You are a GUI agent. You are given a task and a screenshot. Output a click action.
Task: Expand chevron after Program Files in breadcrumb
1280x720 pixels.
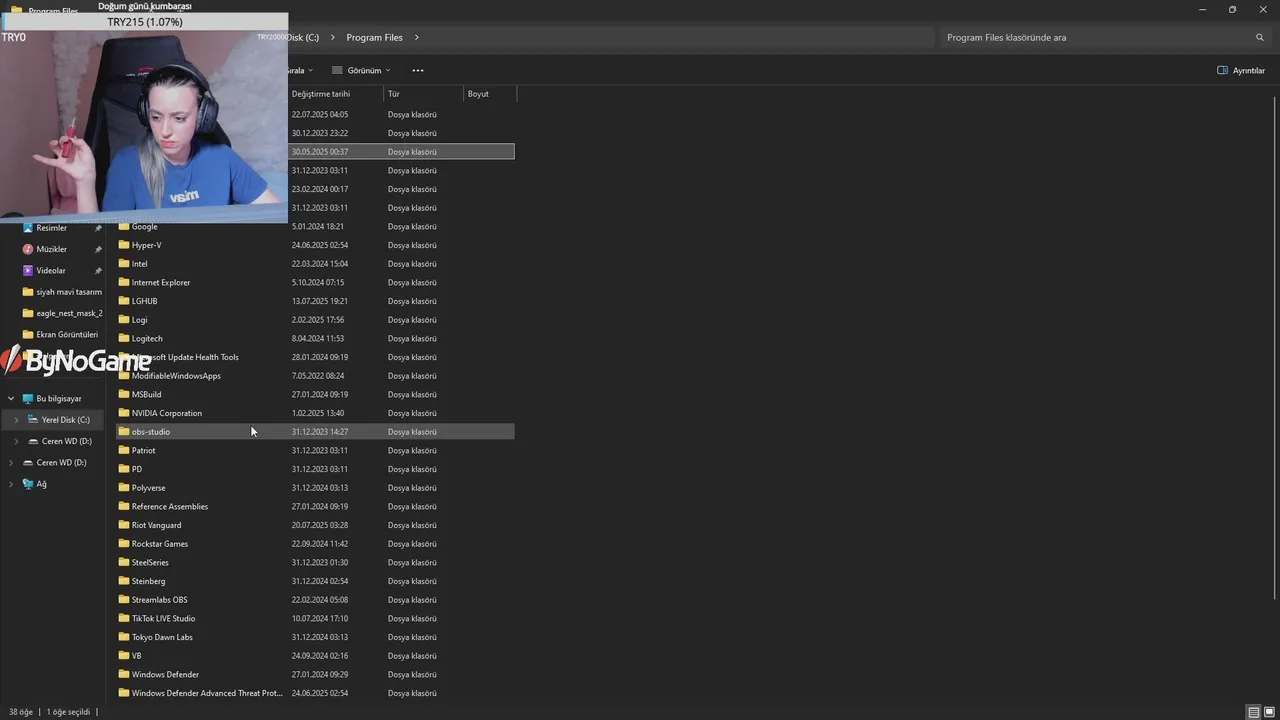(416, 37)
